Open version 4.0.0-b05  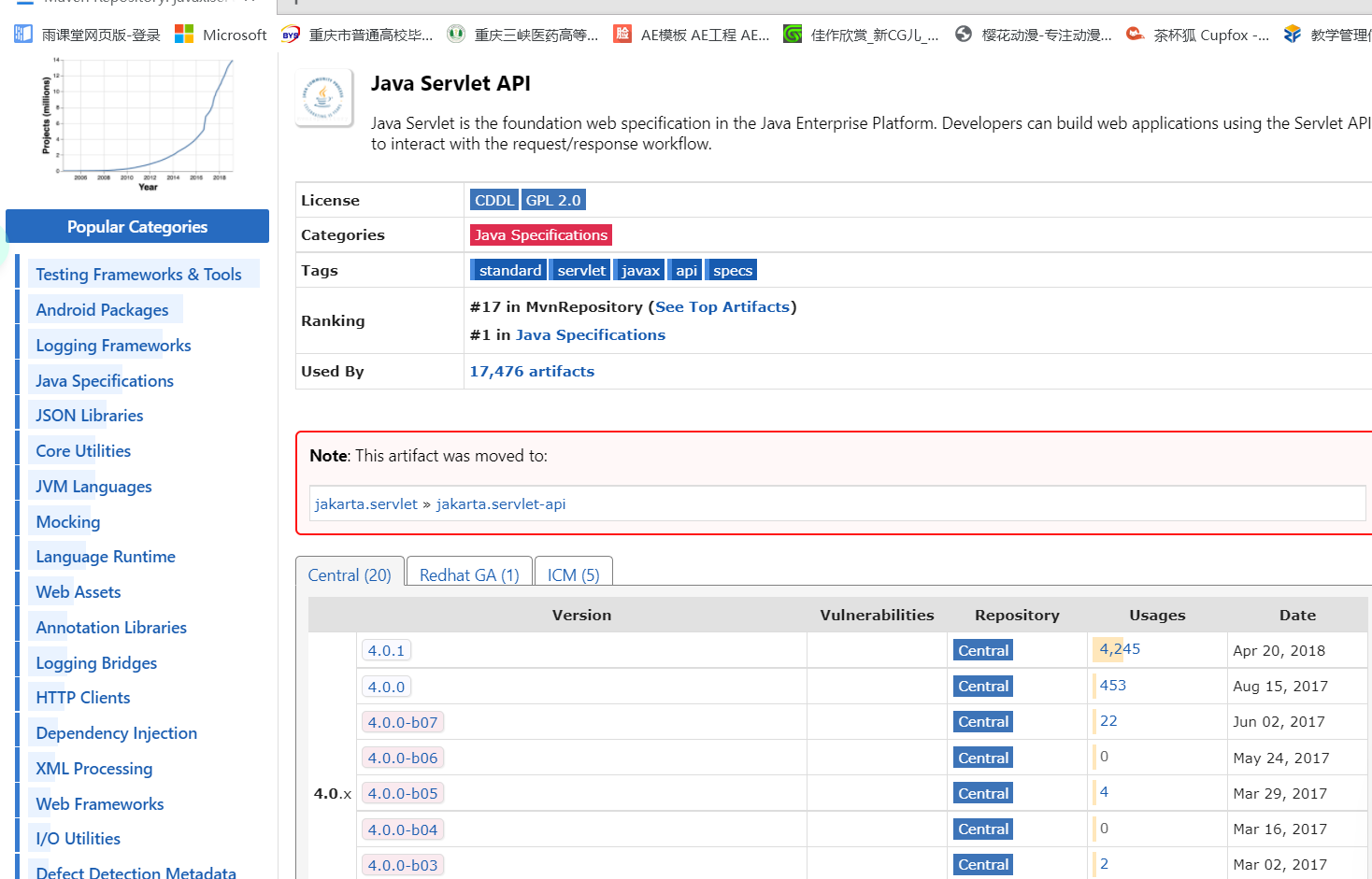pos(403,793)
